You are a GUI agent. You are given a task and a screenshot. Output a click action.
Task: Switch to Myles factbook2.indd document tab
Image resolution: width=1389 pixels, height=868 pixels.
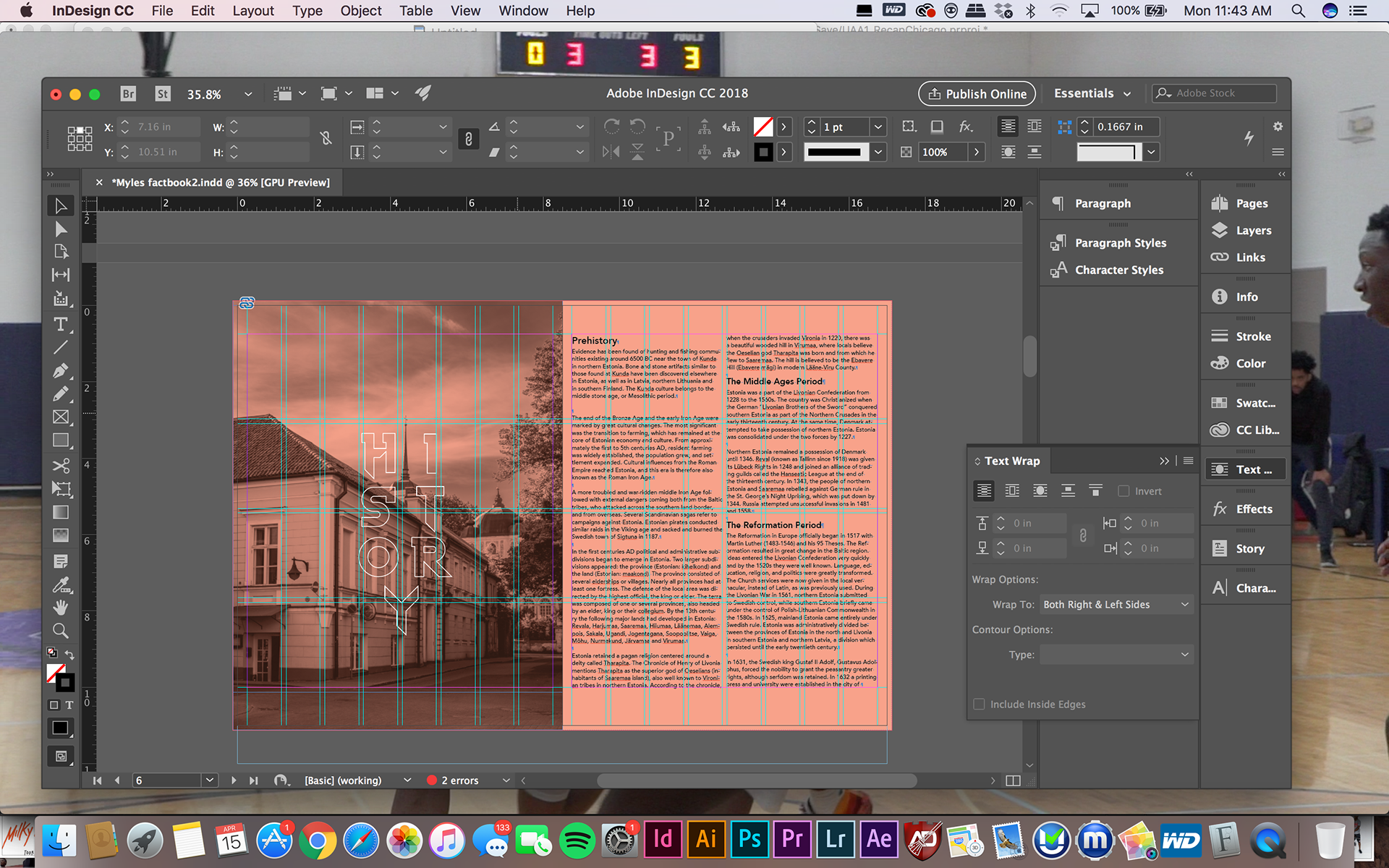click(x=220, y=182)
